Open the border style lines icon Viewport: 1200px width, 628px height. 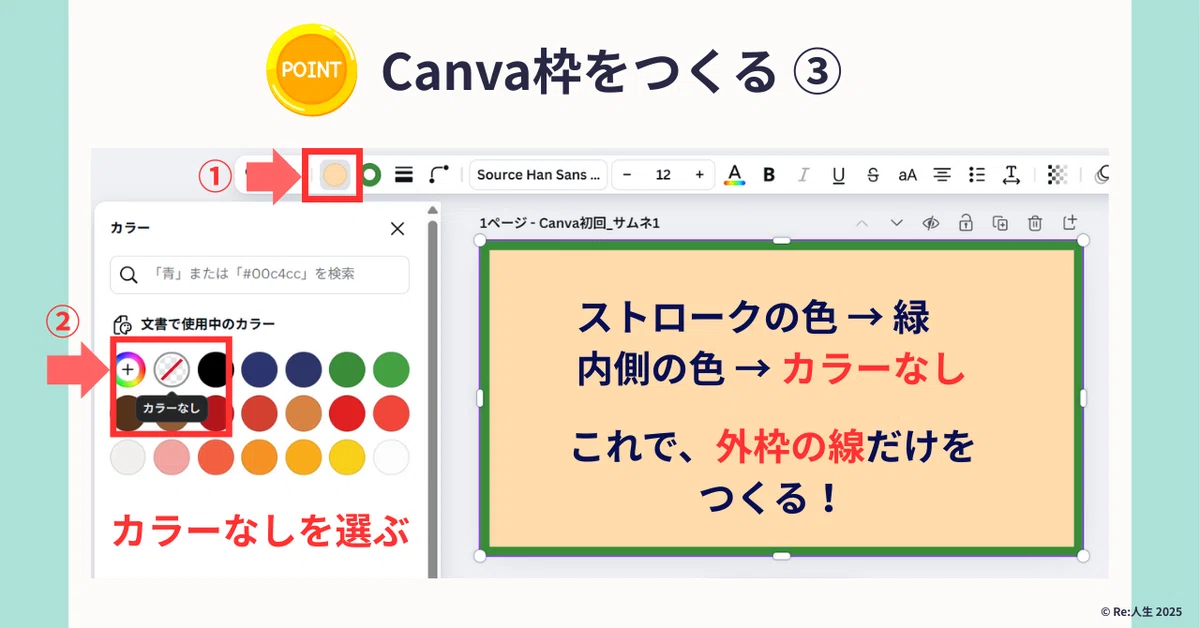(405, 175)
